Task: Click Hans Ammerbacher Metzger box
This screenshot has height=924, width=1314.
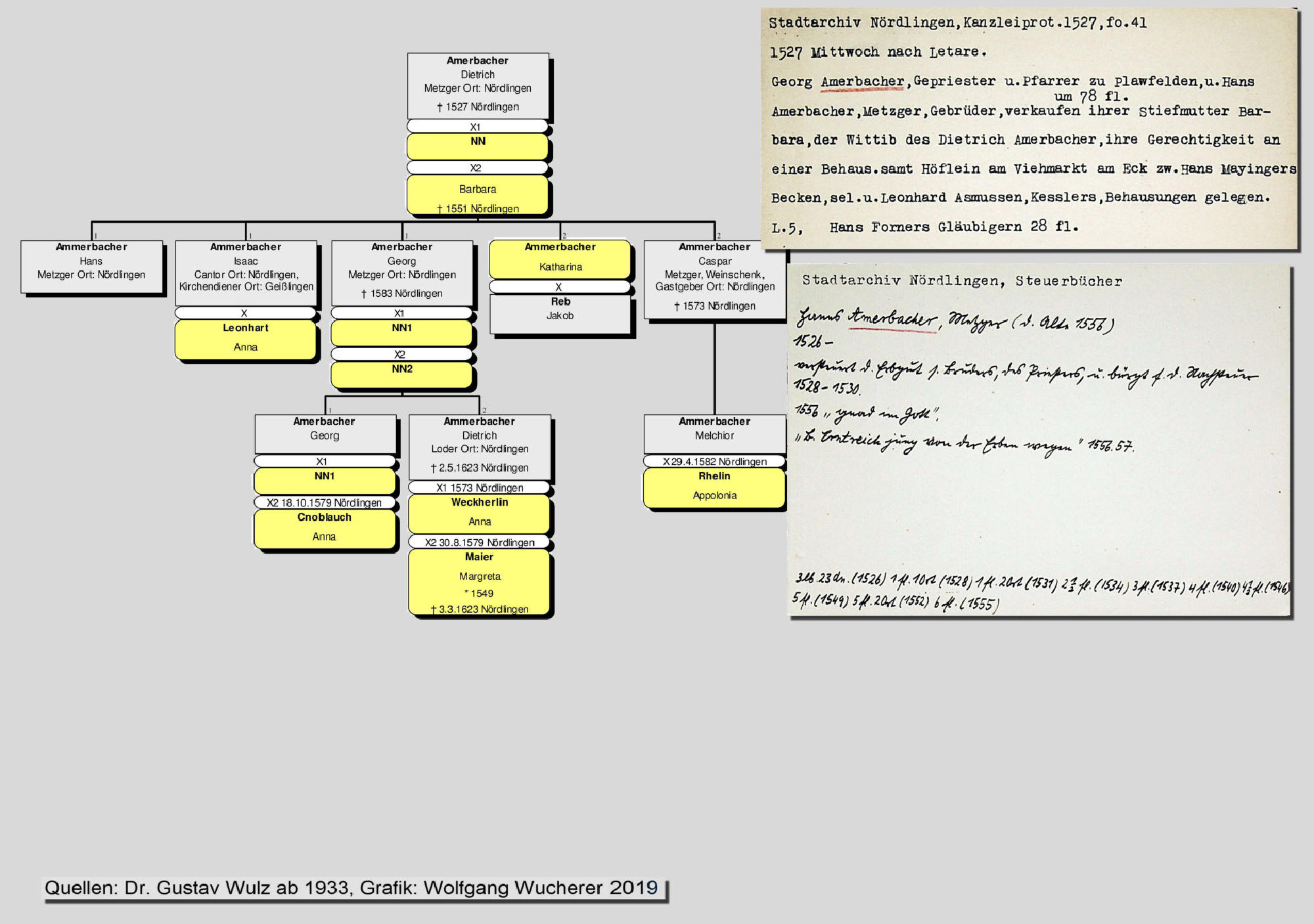Action: coord(91,266)
